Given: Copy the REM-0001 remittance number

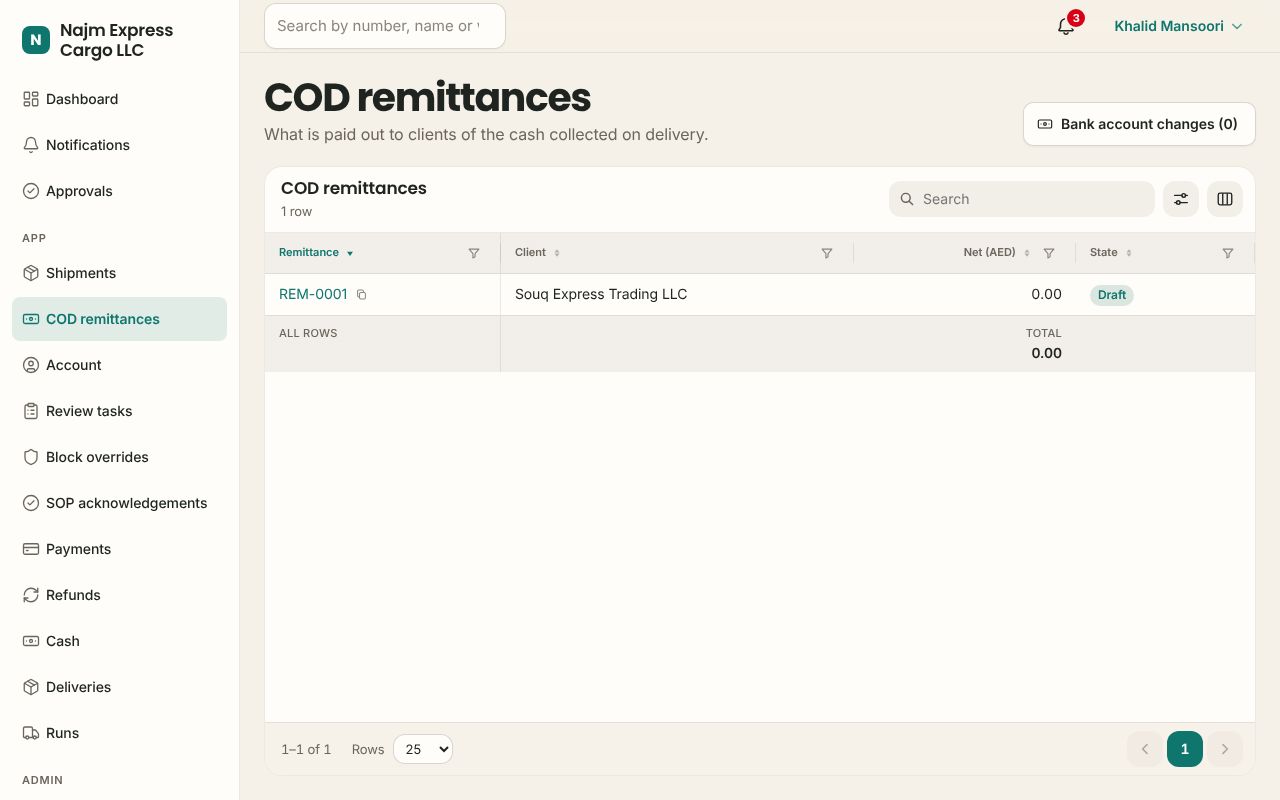Looking at the screenshot, I should [362, 295].
